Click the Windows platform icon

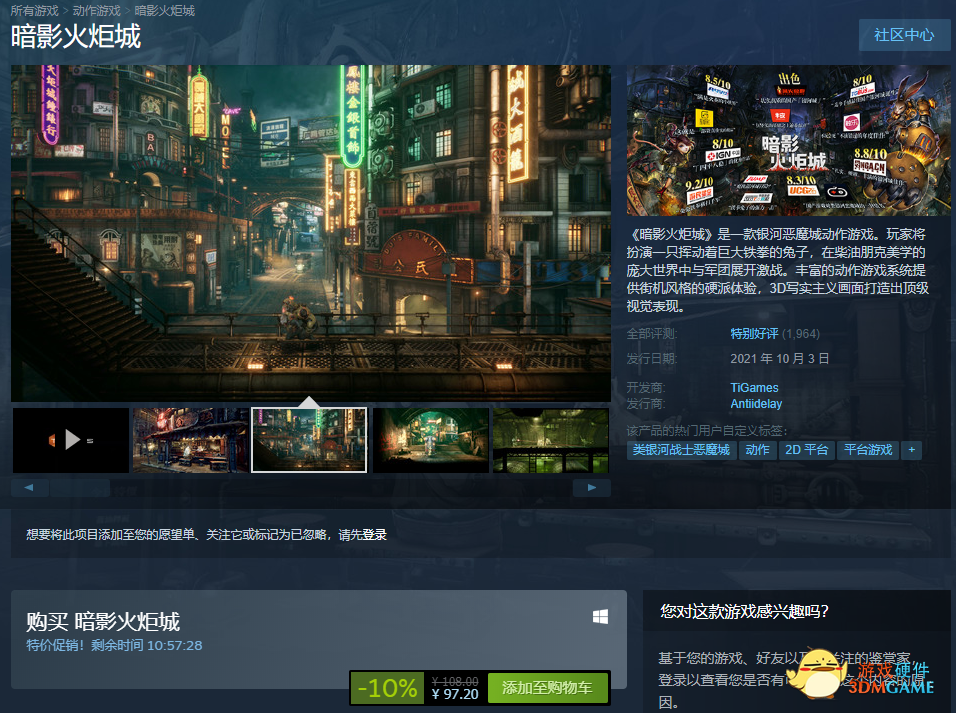tap(600, 617)
